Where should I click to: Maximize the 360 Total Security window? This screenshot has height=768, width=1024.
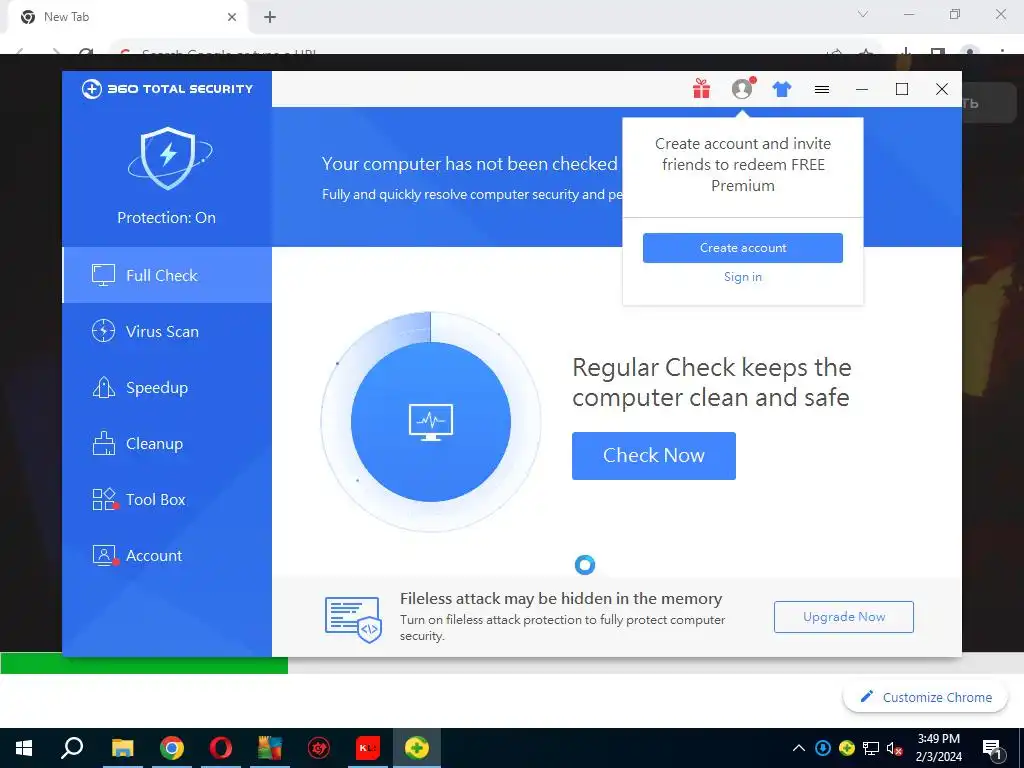(902, 89)
